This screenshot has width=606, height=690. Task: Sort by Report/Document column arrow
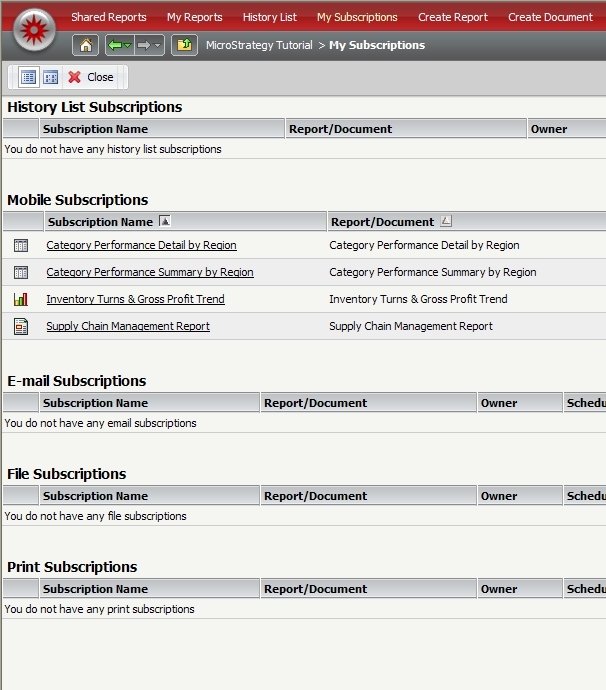(446, 222)
